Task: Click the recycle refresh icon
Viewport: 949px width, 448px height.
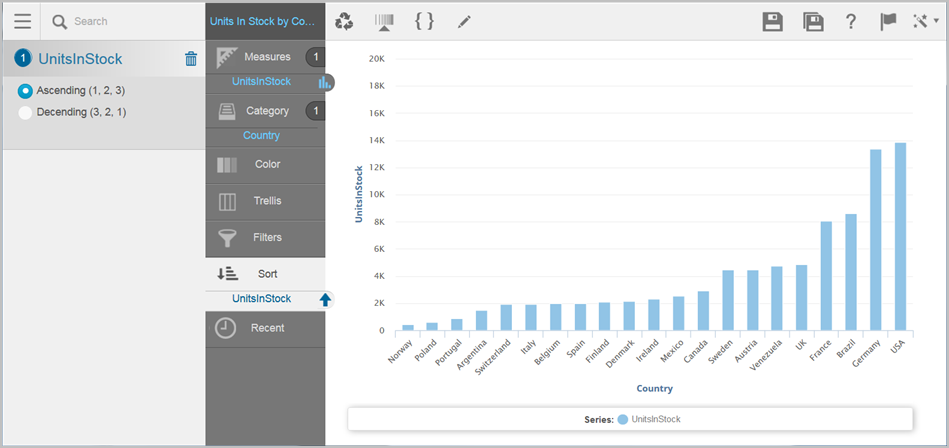Action: pyautogui.click(x=344, y=21)
